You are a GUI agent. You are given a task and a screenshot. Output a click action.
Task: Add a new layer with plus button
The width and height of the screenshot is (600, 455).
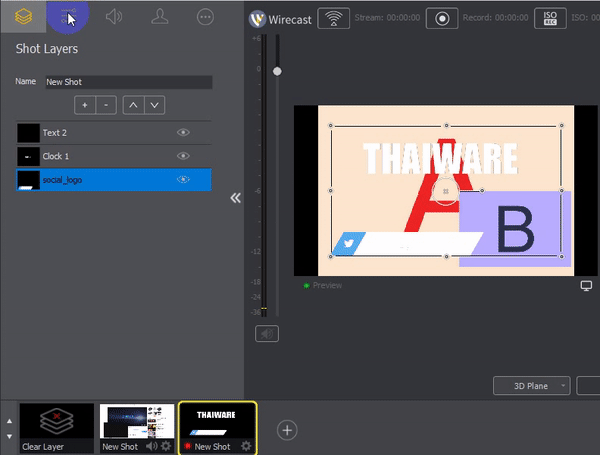(85, 105)
